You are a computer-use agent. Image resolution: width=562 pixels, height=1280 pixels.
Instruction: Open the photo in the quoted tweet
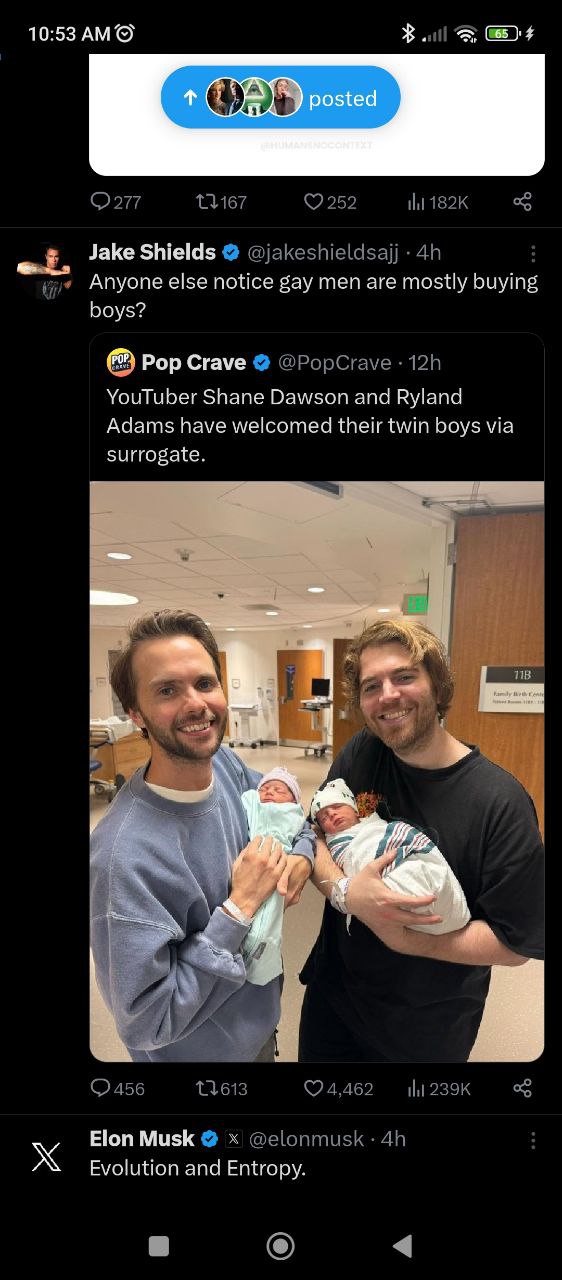click(317, 771)
